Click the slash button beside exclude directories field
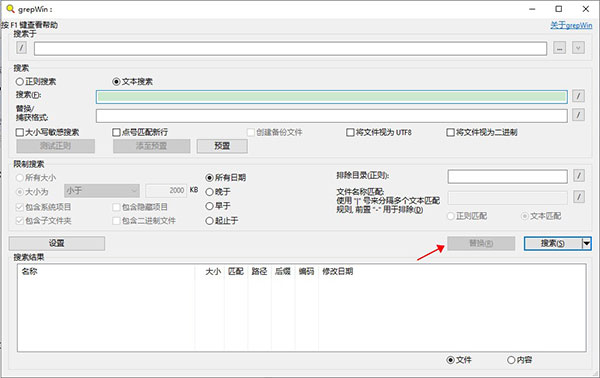Screen dimensions: 600x378 (579, 176)
